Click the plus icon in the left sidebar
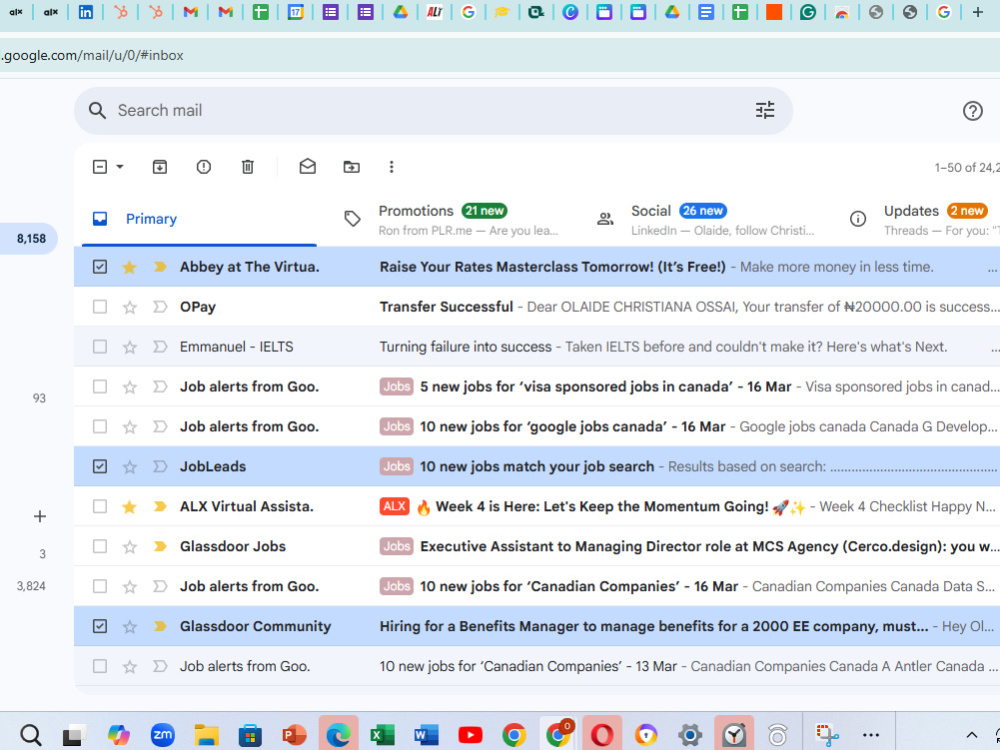 pos(40,516)
